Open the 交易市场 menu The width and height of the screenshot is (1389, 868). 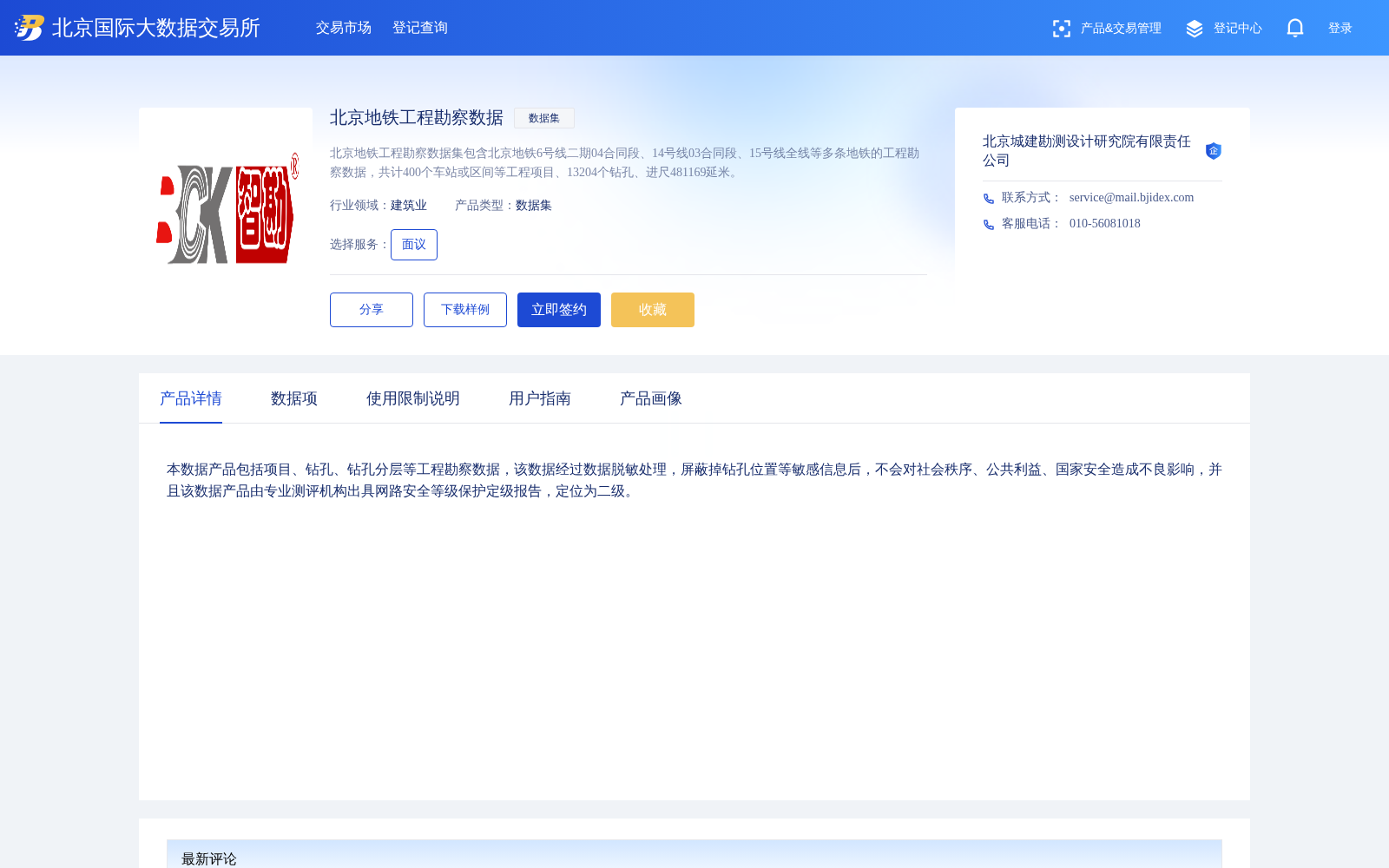(344, 28)
